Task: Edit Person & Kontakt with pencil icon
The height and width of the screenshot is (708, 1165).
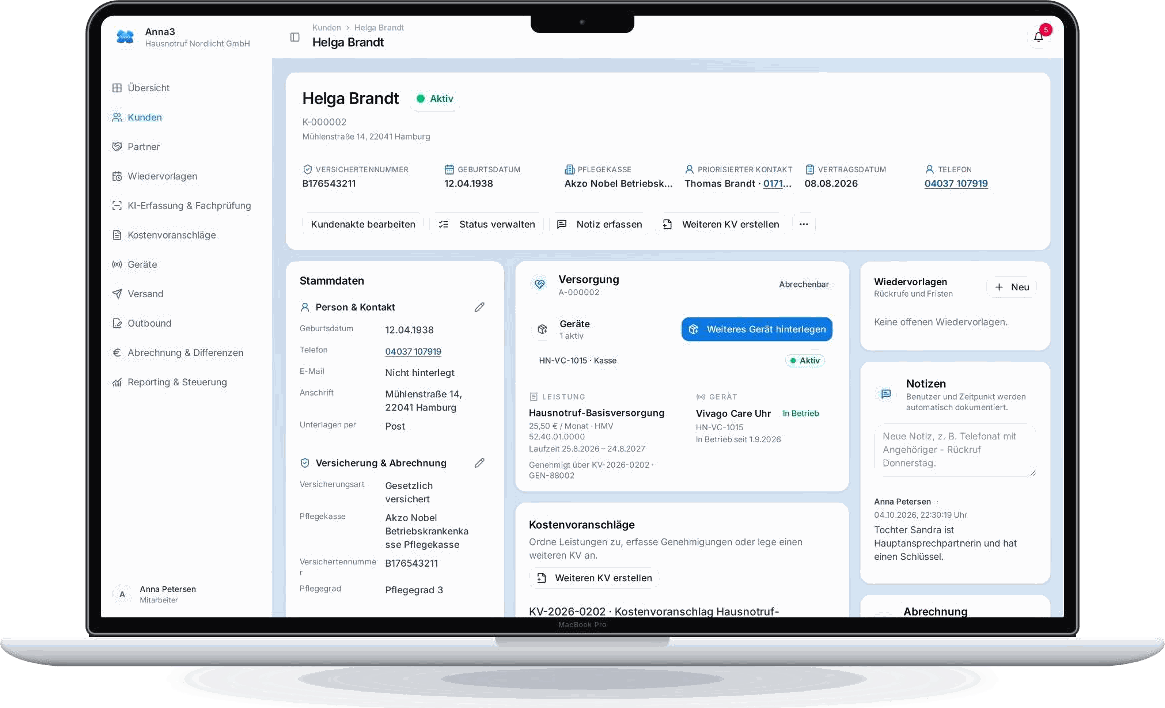Action: point(479,307)
